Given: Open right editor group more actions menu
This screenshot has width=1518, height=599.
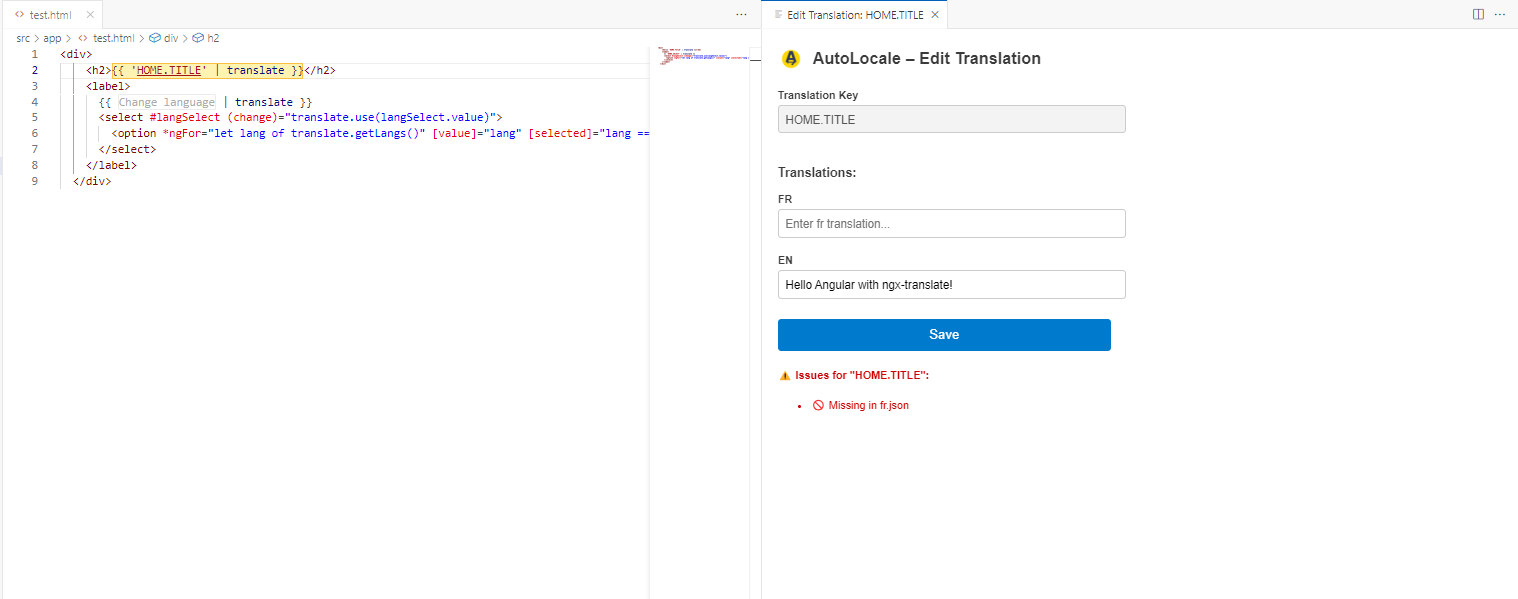Looking at the screenshot, I should 1500,15.
